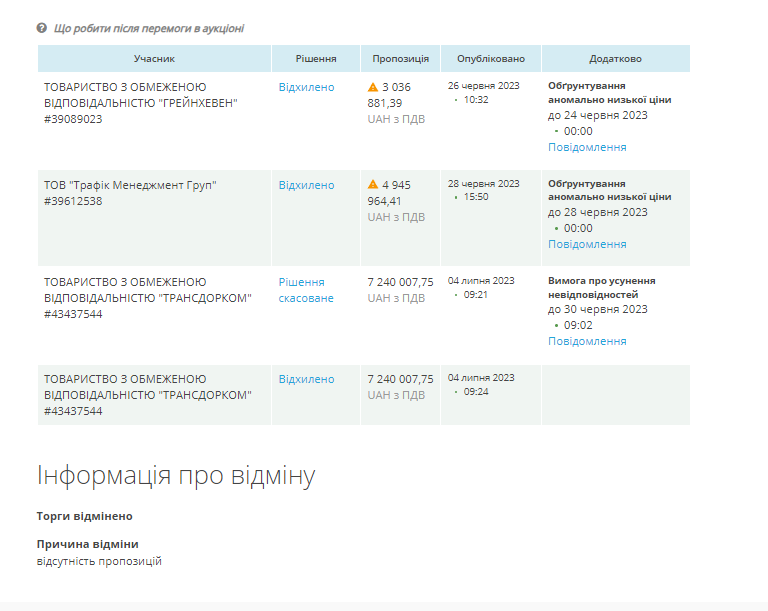Viewport: 768px width, 611px height.
Task: Select participant ТОВ "Трафік Менеджмент Груп"
Action: point(130,193)
